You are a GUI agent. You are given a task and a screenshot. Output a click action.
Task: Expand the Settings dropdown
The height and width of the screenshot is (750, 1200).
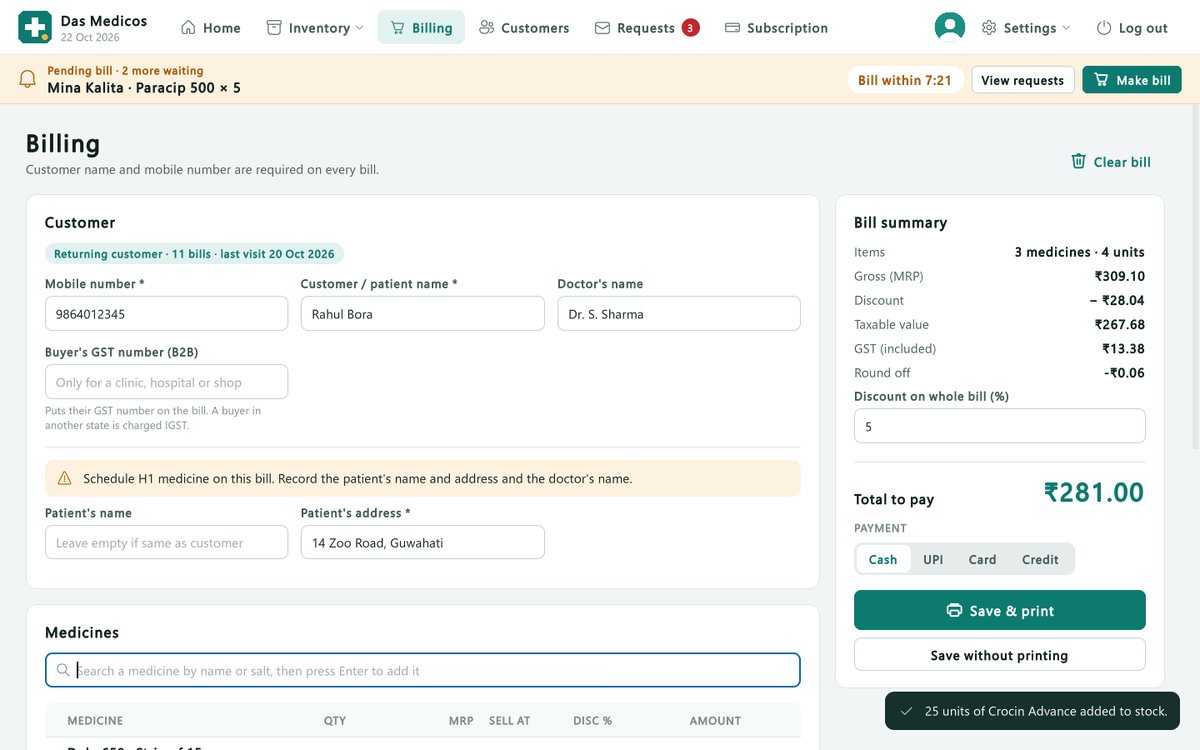[1026, 28]
